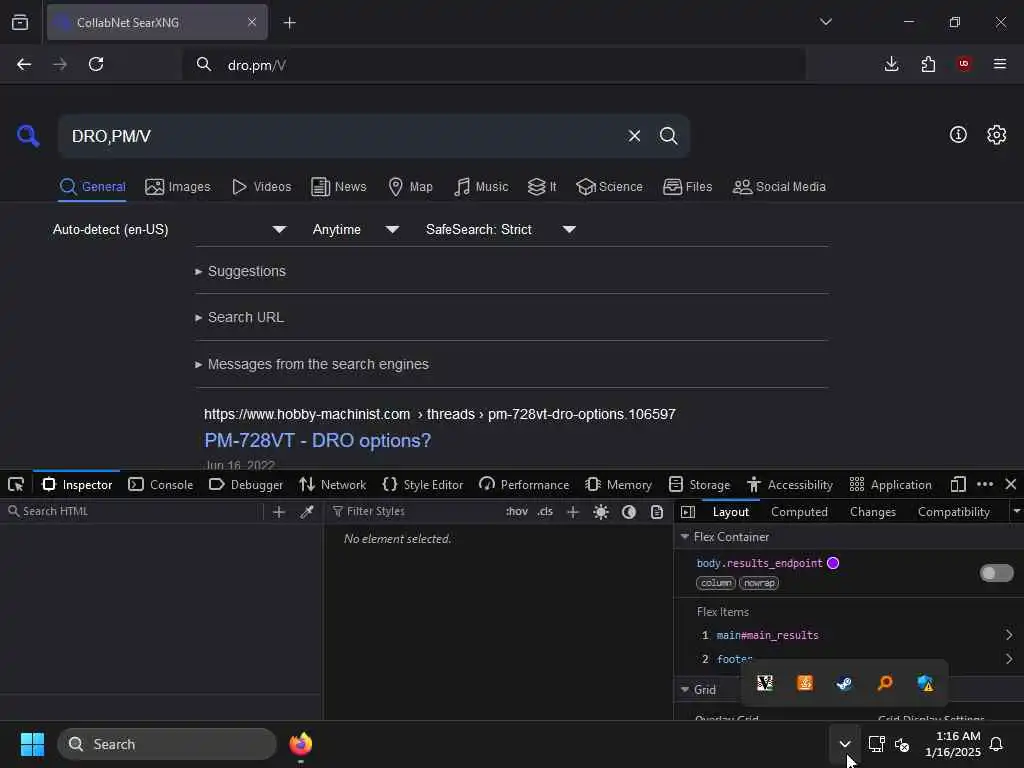Click hobby-machinist.com result URL
The width and height of the screenshot is (1024, 768).
(440, 414)
